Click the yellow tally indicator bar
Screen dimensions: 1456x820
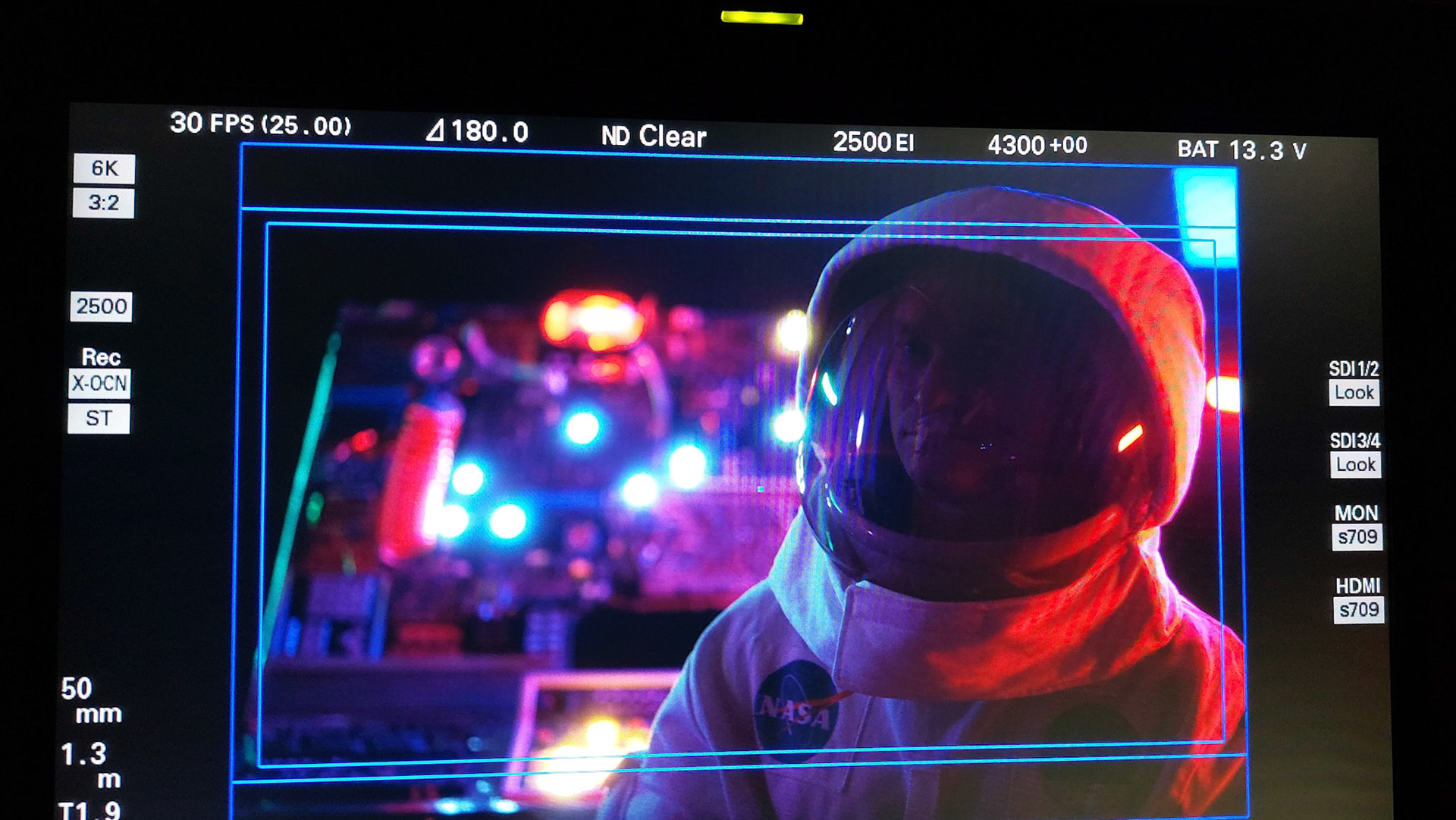761,17
